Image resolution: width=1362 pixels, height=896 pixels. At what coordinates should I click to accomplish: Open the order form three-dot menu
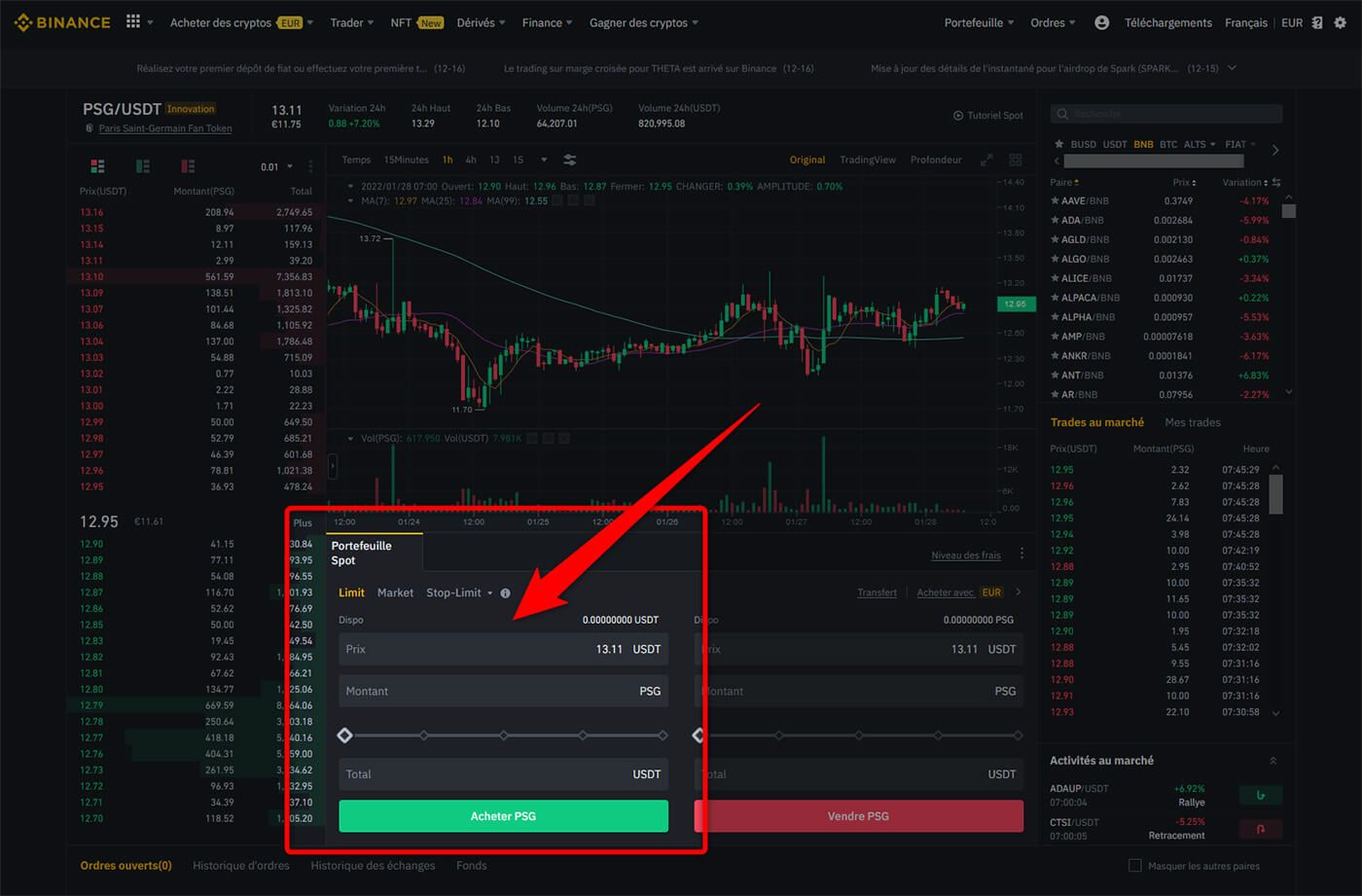point(1021,554)
